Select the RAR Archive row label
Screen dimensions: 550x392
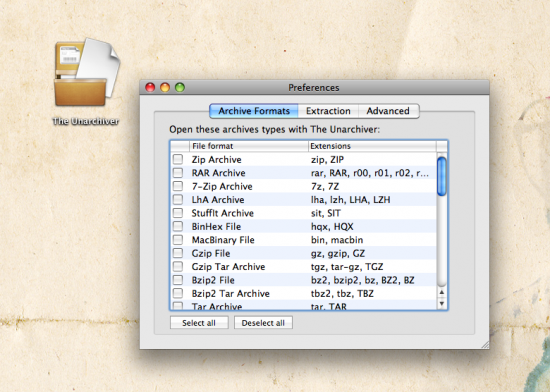218,173
